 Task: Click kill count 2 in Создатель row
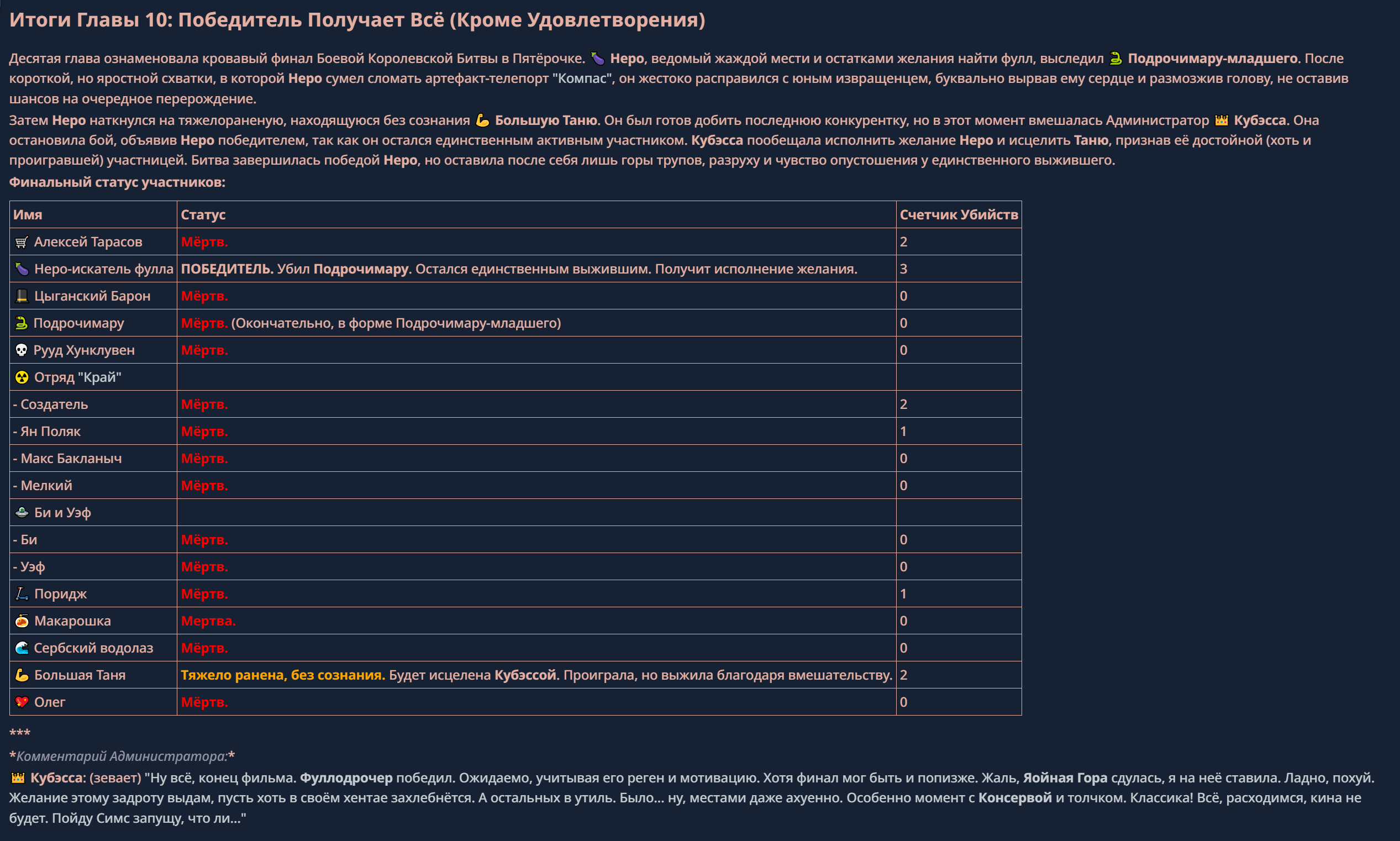point(903,404)
